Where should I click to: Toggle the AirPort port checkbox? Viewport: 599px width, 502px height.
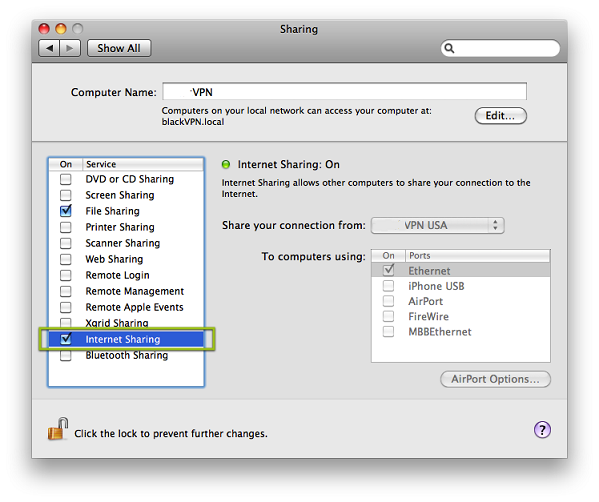[389, 301]
